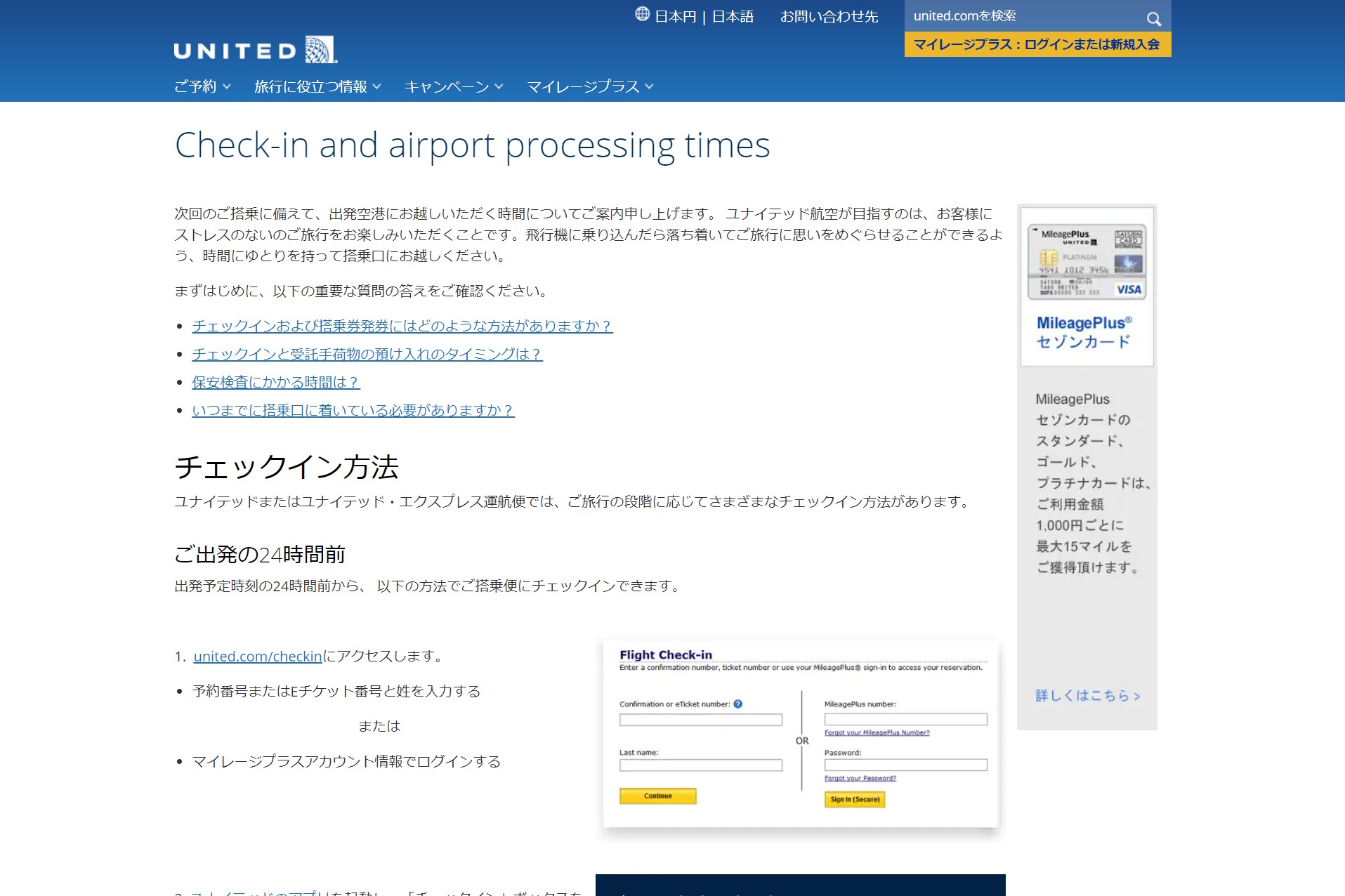Open link about チェックインおよび搭乗券発券 methods
1345x896 pixels.
pos(402,326)
